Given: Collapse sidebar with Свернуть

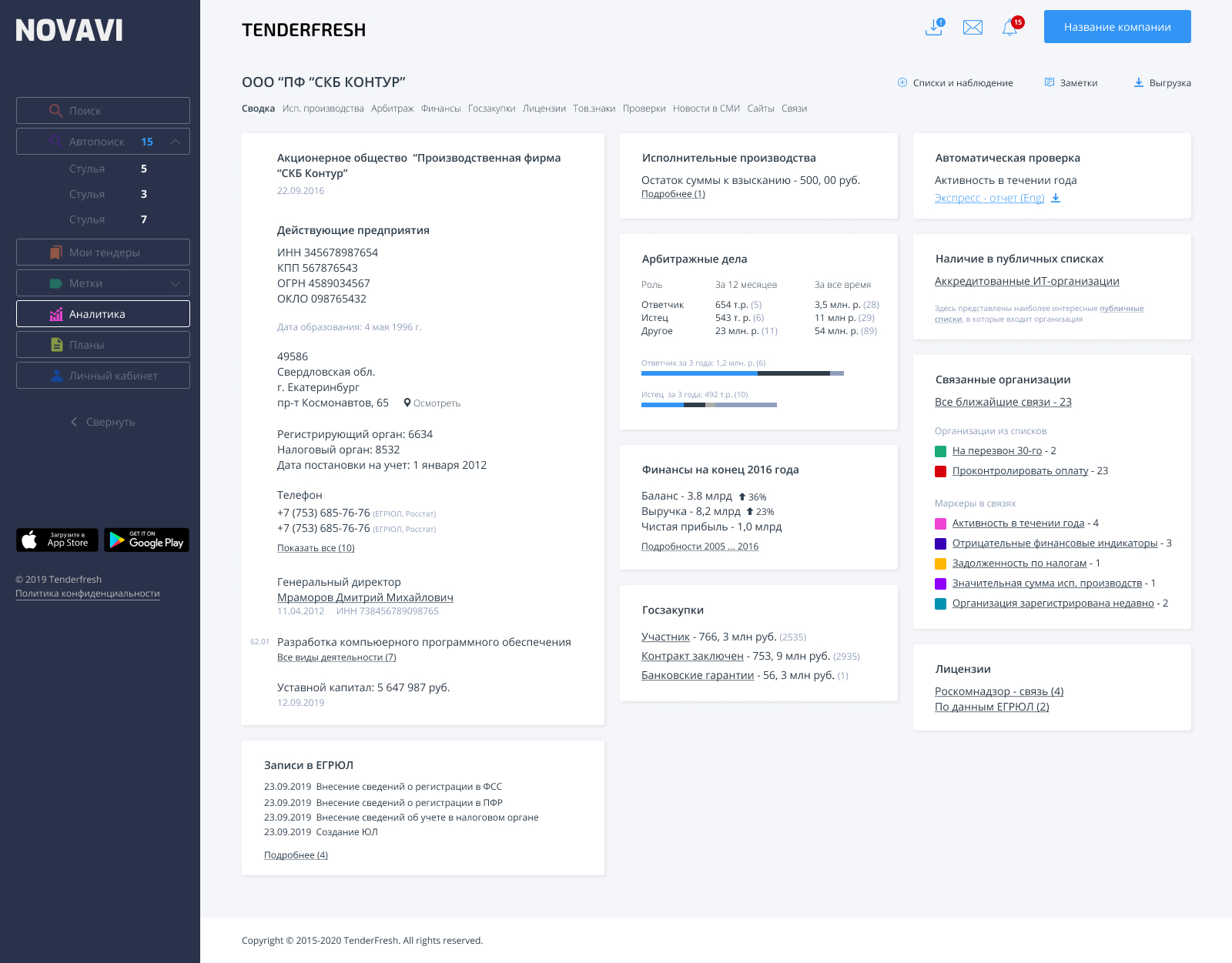Looking at the screenshot, I should point(103,422).
